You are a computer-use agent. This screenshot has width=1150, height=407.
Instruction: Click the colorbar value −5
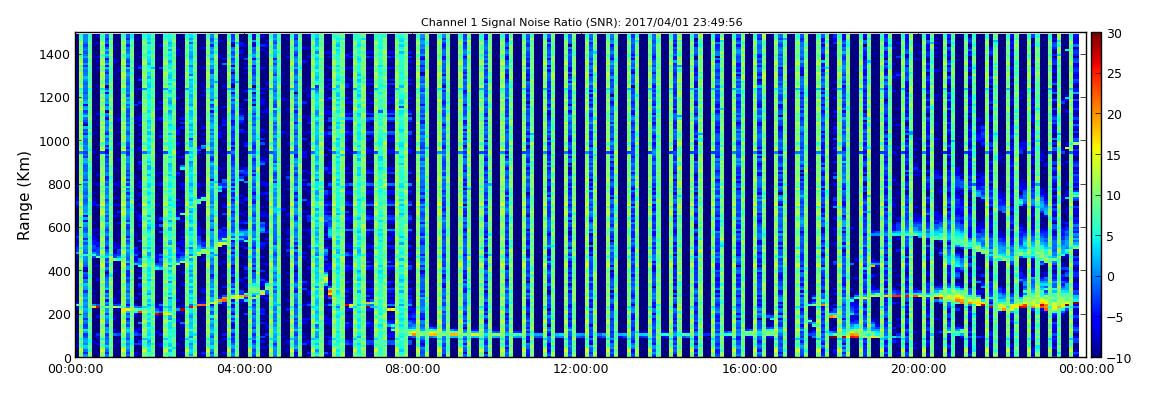tap(1115, 318)
